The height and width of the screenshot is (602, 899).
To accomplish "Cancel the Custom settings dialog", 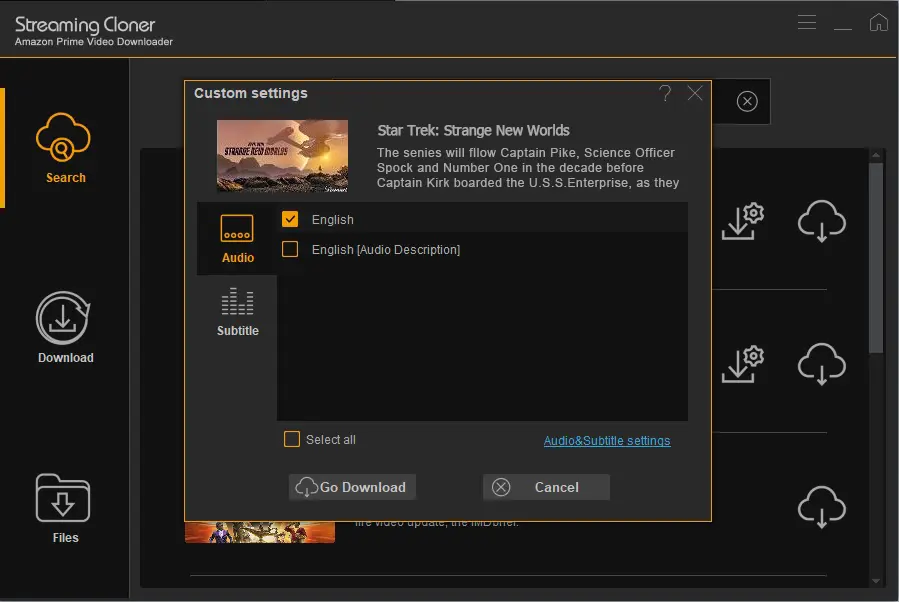I will [546, 487].
